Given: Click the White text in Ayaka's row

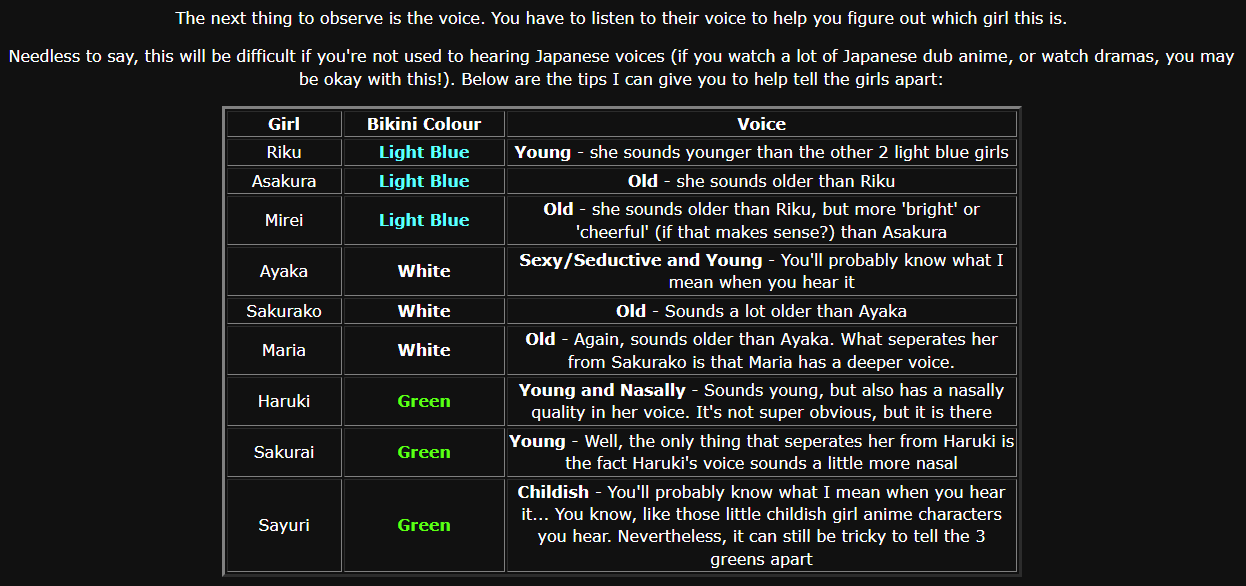Looking at the screenshot, I should pyautogui.click(x=424, y=271).
